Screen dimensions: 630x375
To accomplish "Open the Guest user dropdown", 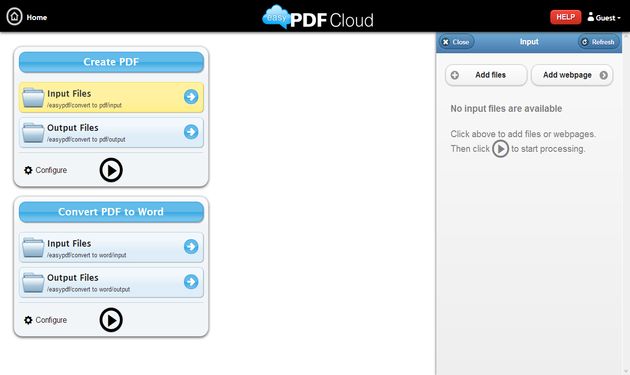I will pyautogui.click(x=604, y=17).
